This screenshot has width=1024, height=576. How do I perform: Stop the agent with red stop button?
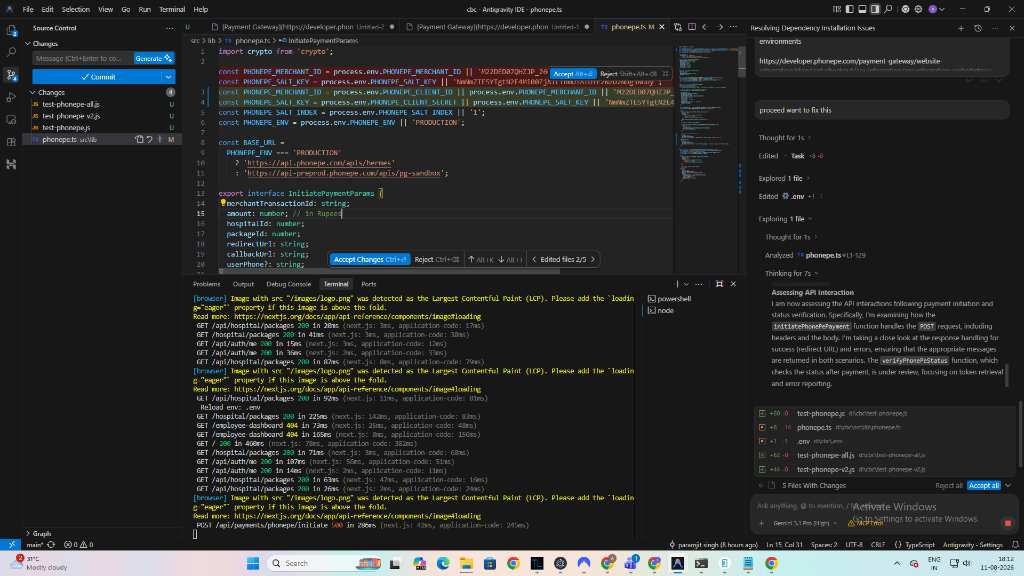click(x=1008, y=523)
